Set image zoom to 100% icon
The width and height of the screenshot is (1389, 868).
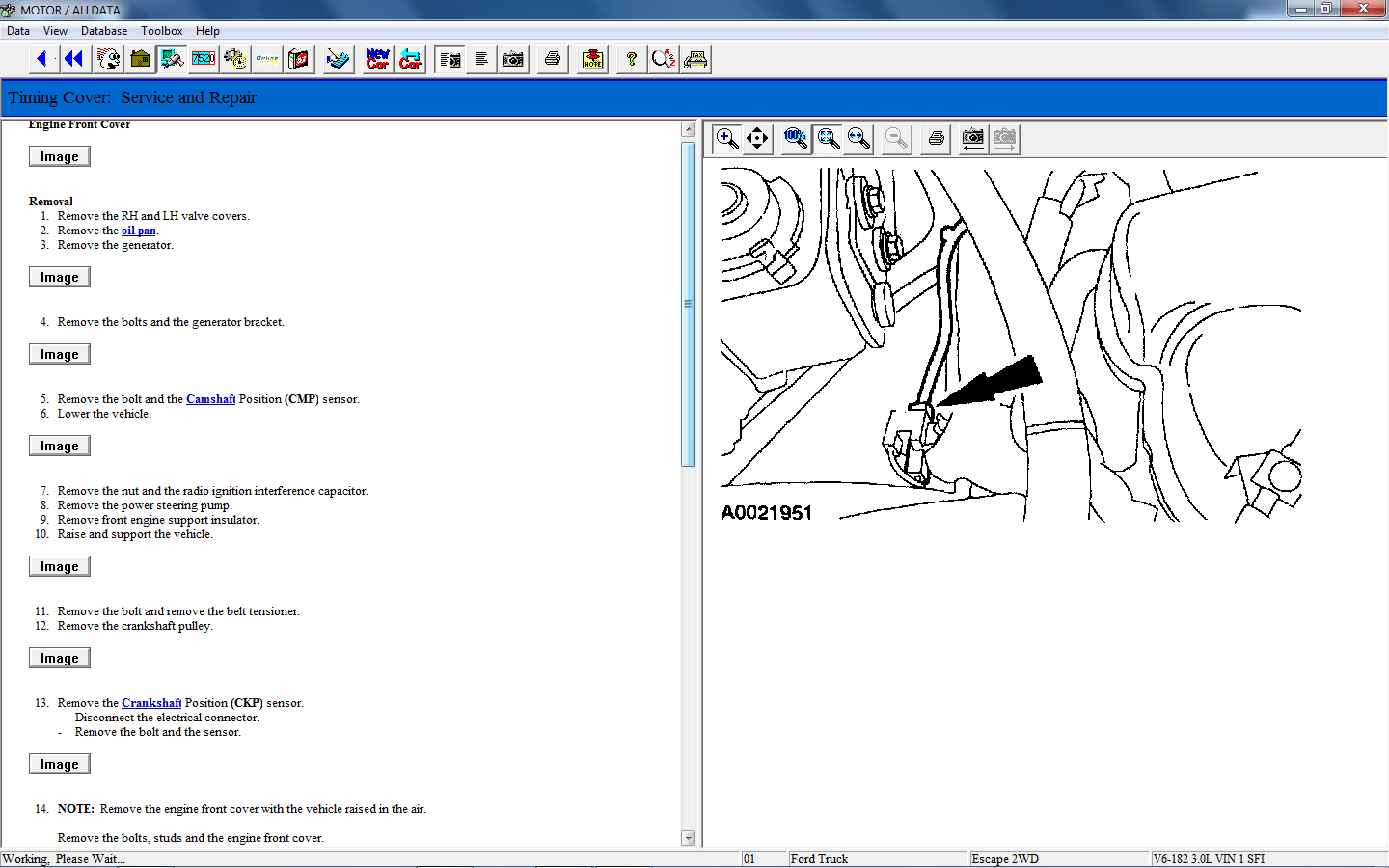click(796, 139)
